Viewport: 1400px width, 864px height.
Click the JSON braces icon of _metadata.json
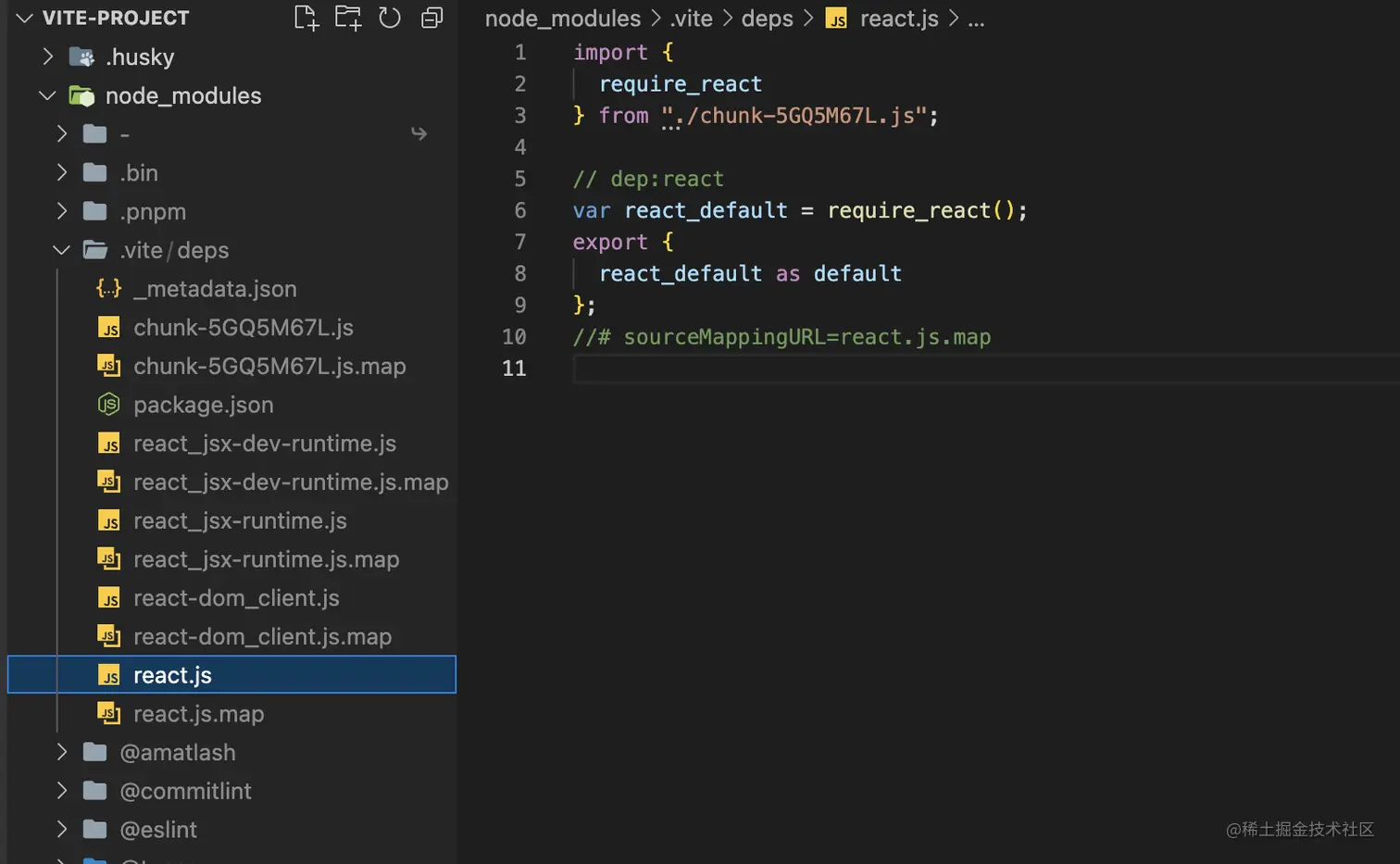[108, 289]
